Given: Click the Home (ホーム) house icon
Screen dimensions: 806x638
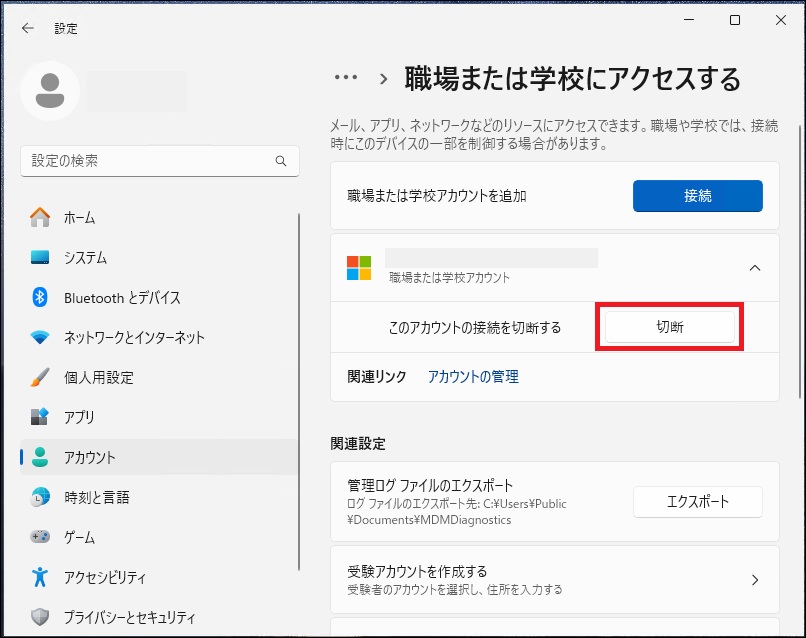Looking at the screenshot, I should coord(40,217).
